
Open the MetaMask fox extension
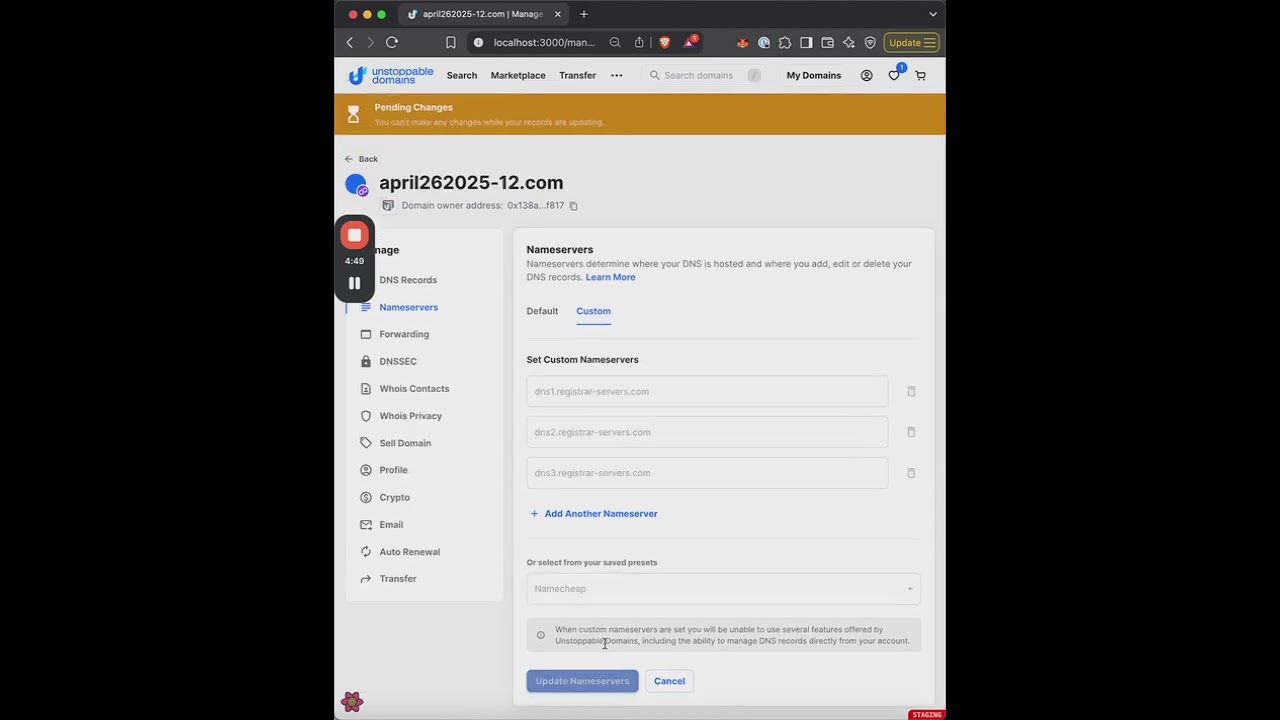tap(742, 42)
